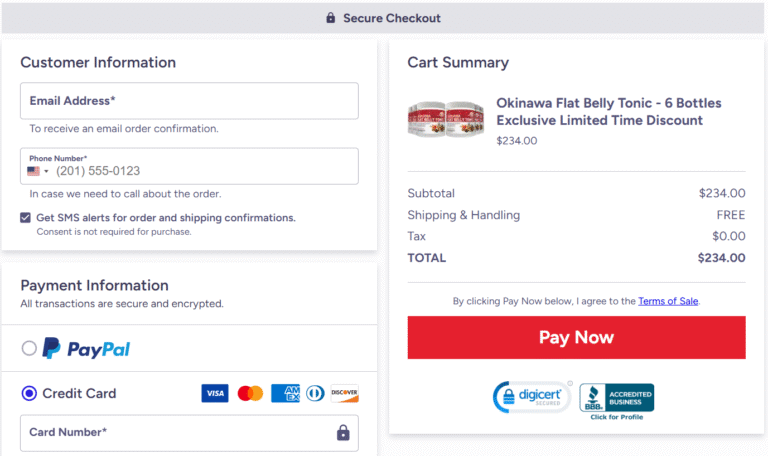Click the red Pay Now button

point(576,337)
